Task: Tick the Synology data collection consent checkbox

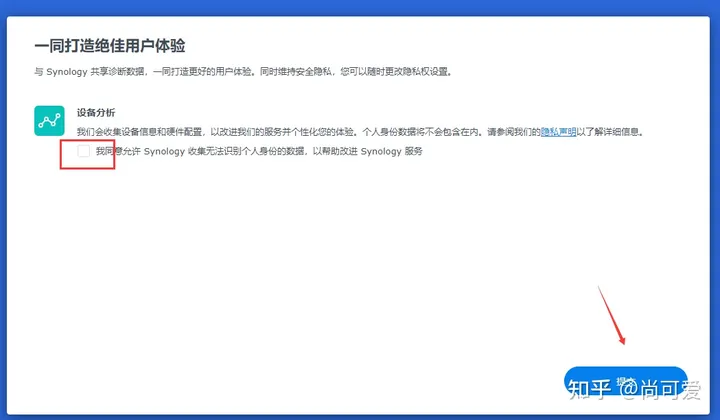Action: click(84, 151)
